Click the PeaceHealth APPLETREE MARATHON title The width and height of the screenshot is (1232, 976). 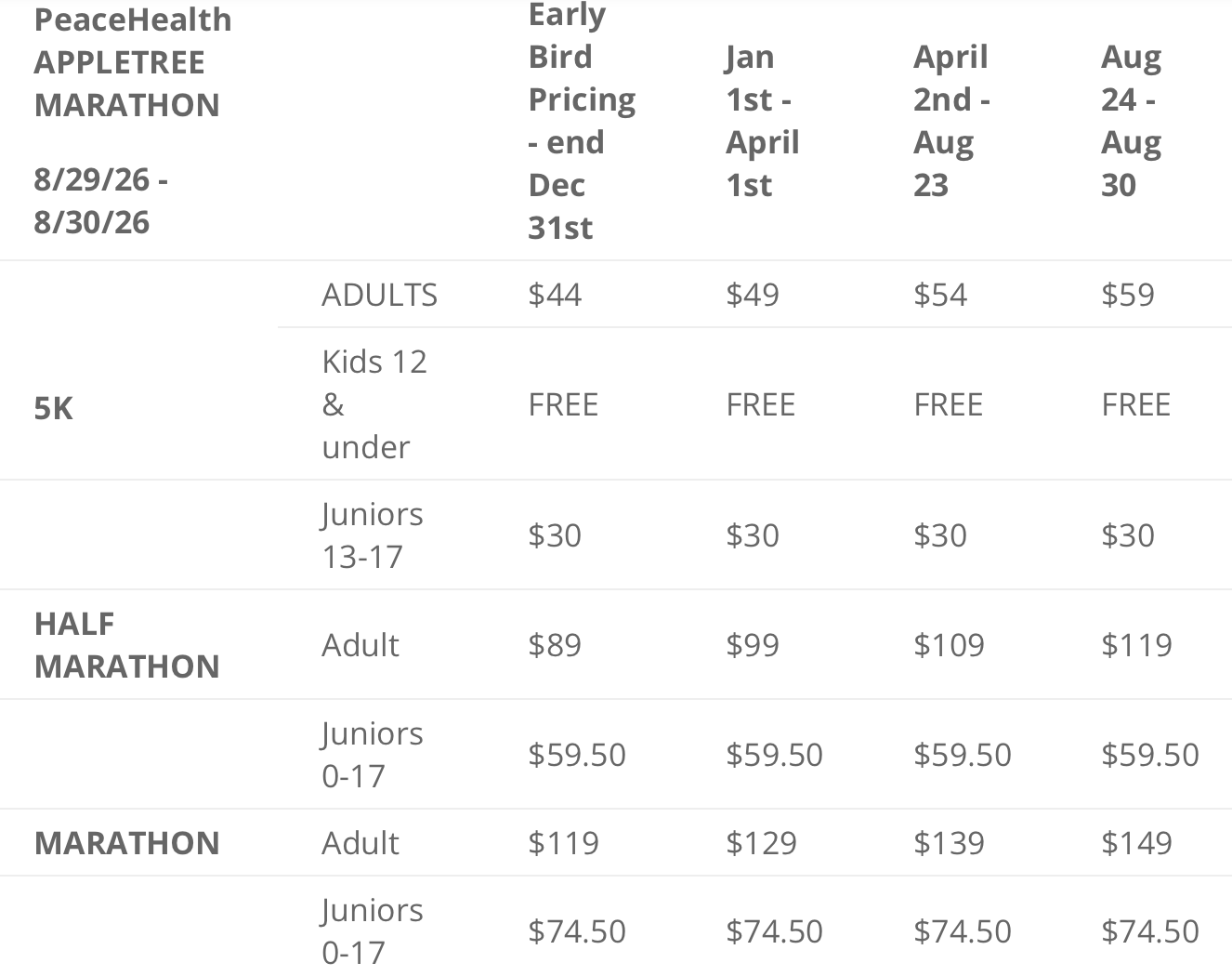click(133, 62)
